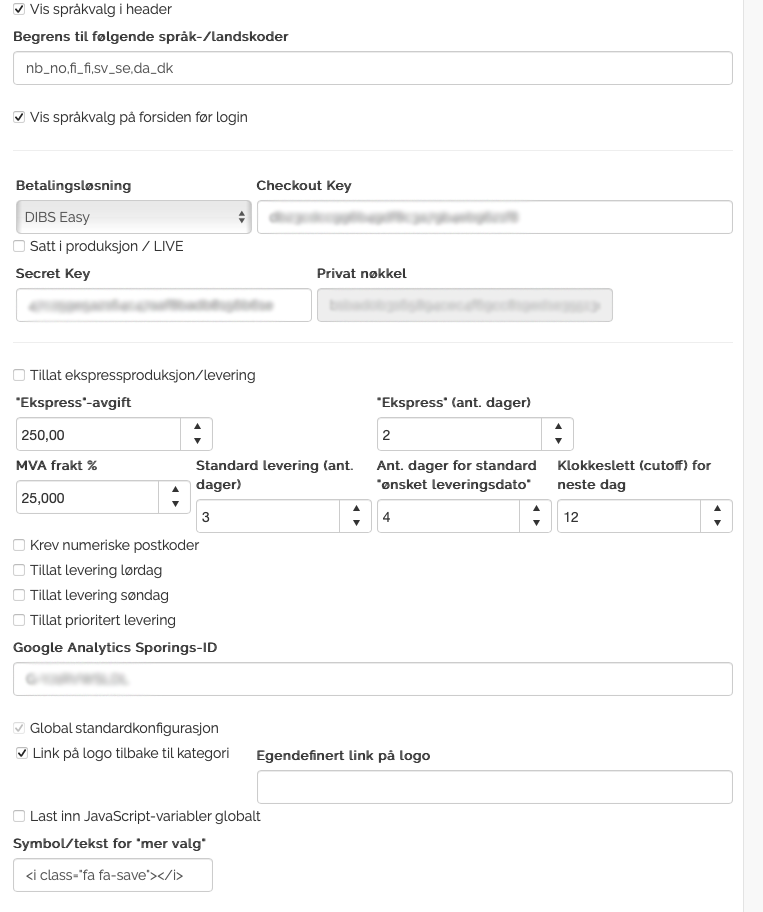Increase Standard levering days with up arrow
The width and height of the screenshot is (763, 912).
coord(356,509)
